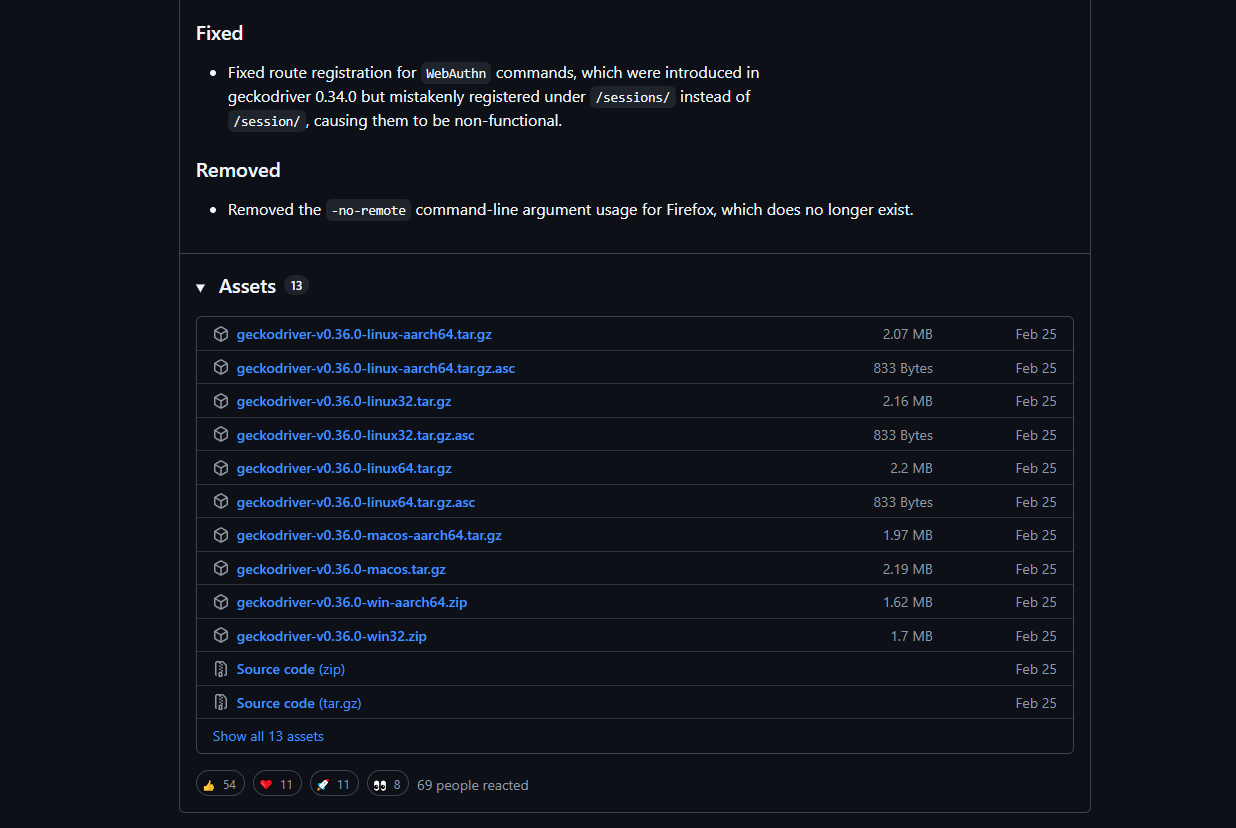Image resolution: width=1236 pixels, height=828 pixels.
Task: Click package icon beside win-aarch64.zip
Action: pos(221,602)
